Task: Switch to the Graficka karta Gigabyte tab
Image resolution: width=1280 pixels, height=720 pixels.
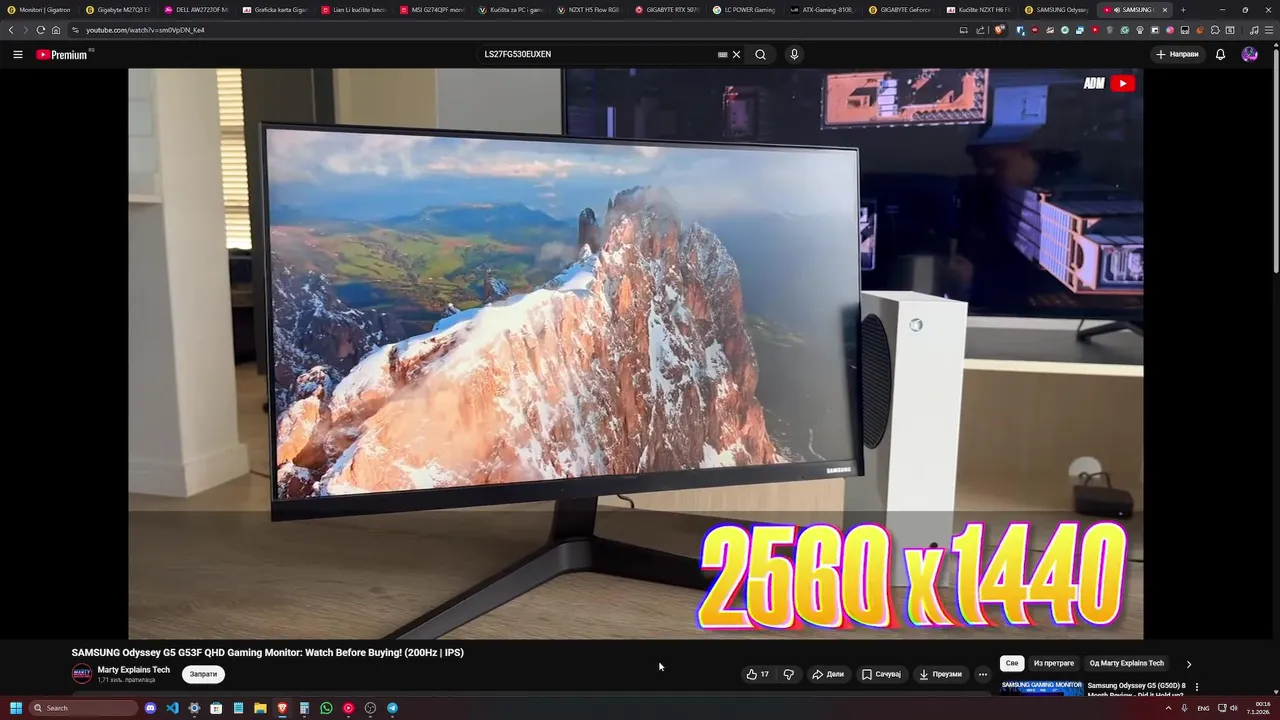Action: 275,9
